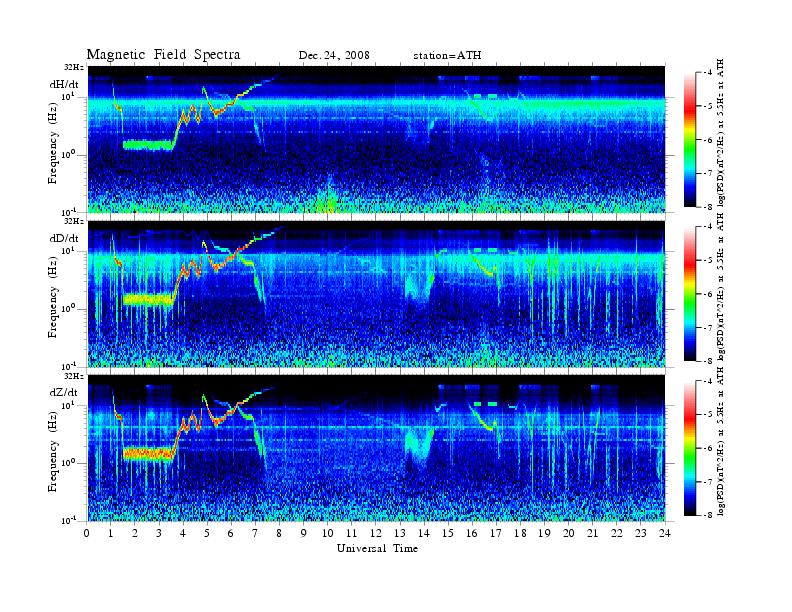Image resolution: width=792 pixels, height=612 pixels.
Task: Click the hour tick label "12" on time axis
Action: (376, 533)
